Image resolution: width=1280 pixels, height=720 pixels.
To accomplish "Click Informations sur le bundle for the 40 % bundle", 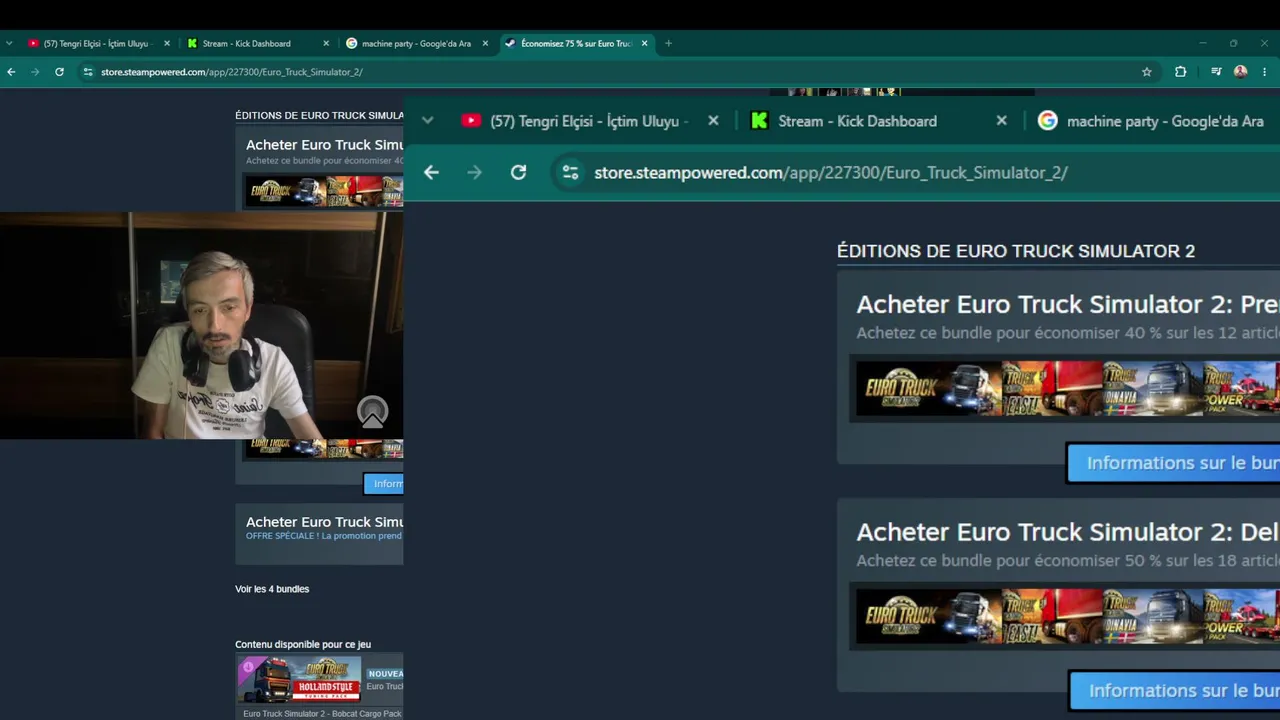I will pos(1174,463).
